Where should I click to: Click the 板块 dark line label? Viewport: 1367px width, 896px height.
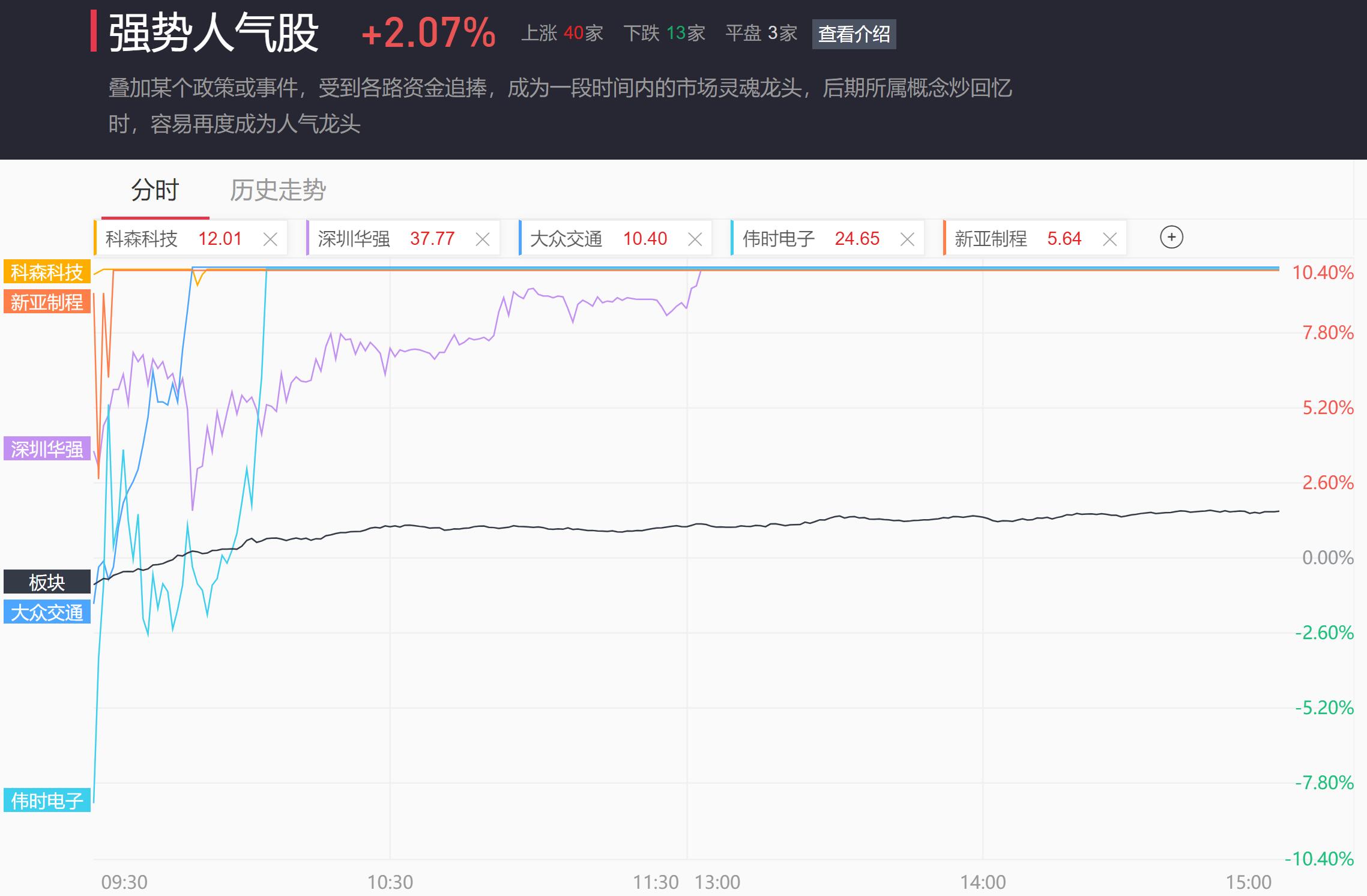pyautogui.click(x=47, y=582)
